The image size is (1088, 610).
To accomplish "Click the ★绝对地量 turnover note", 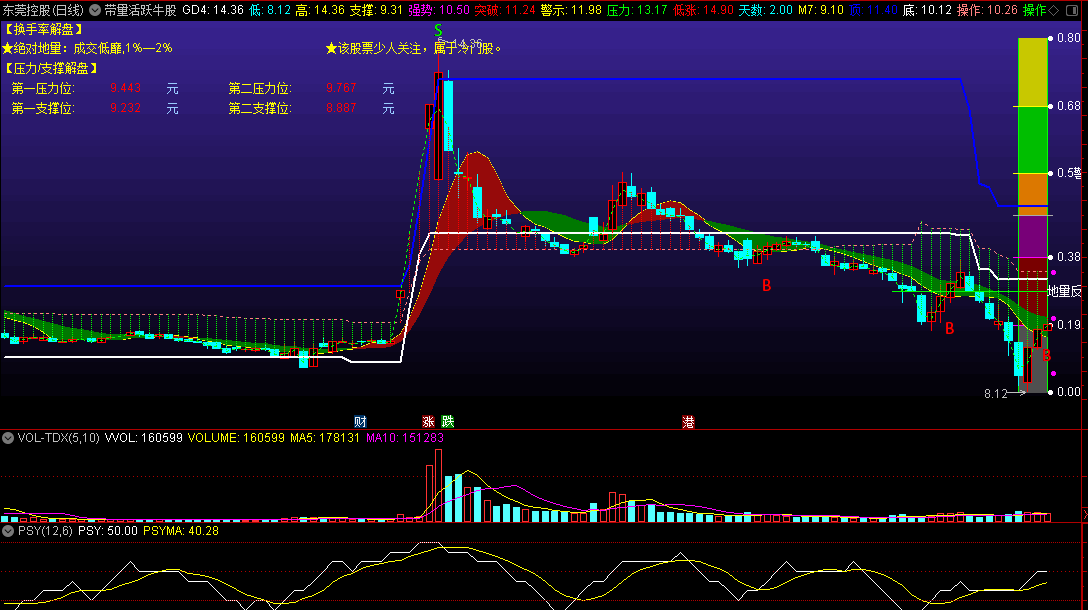I will 87,49.
